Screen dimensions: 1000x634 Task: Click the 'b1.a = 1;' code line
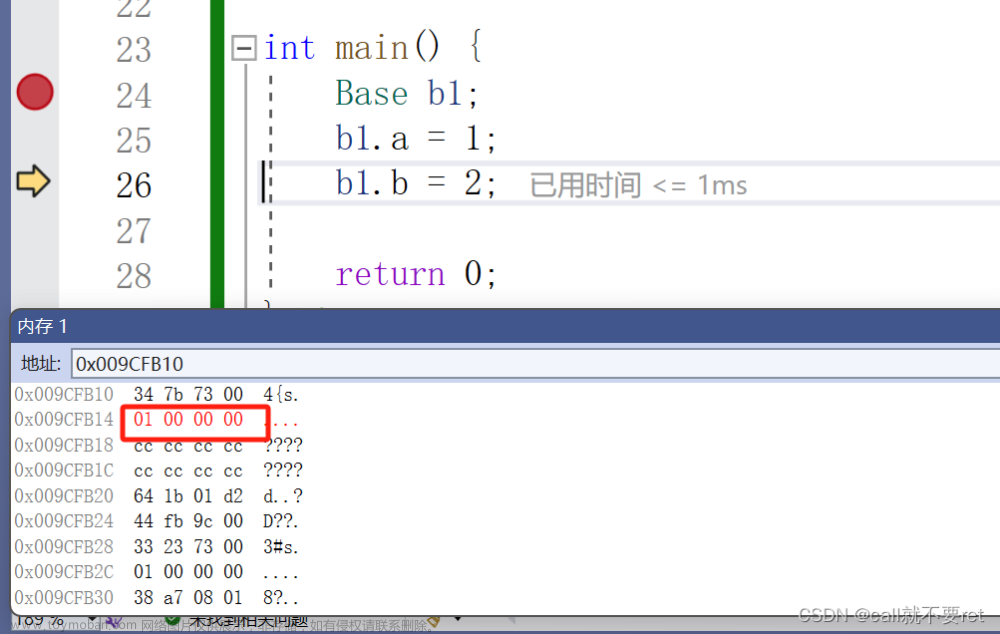[x=415, y=139]
